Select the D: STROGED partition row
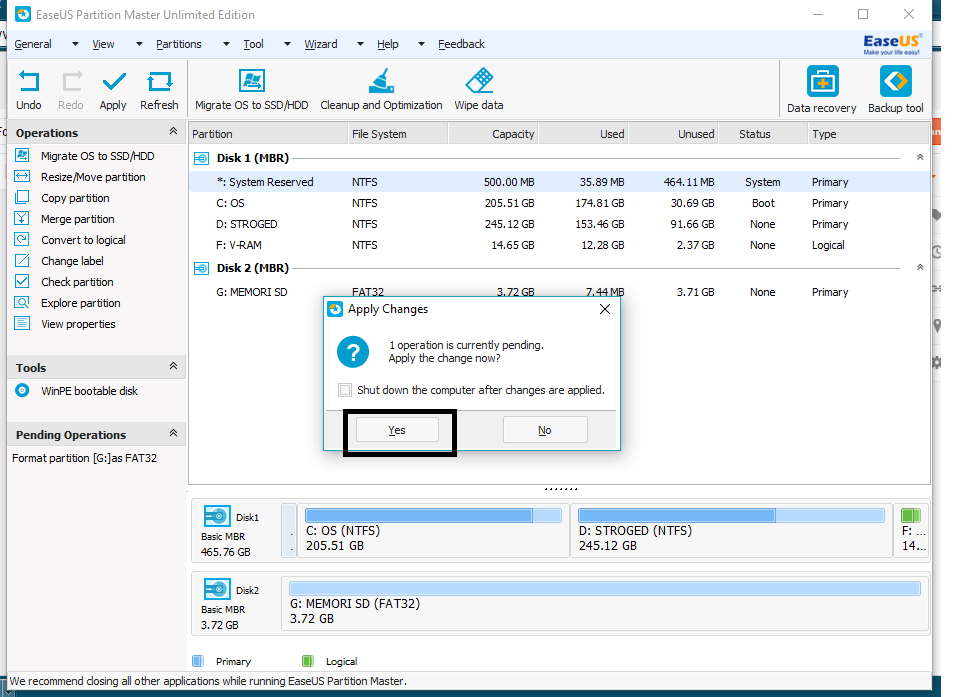This screenshot has width=960, height=697. pos(560,224)
